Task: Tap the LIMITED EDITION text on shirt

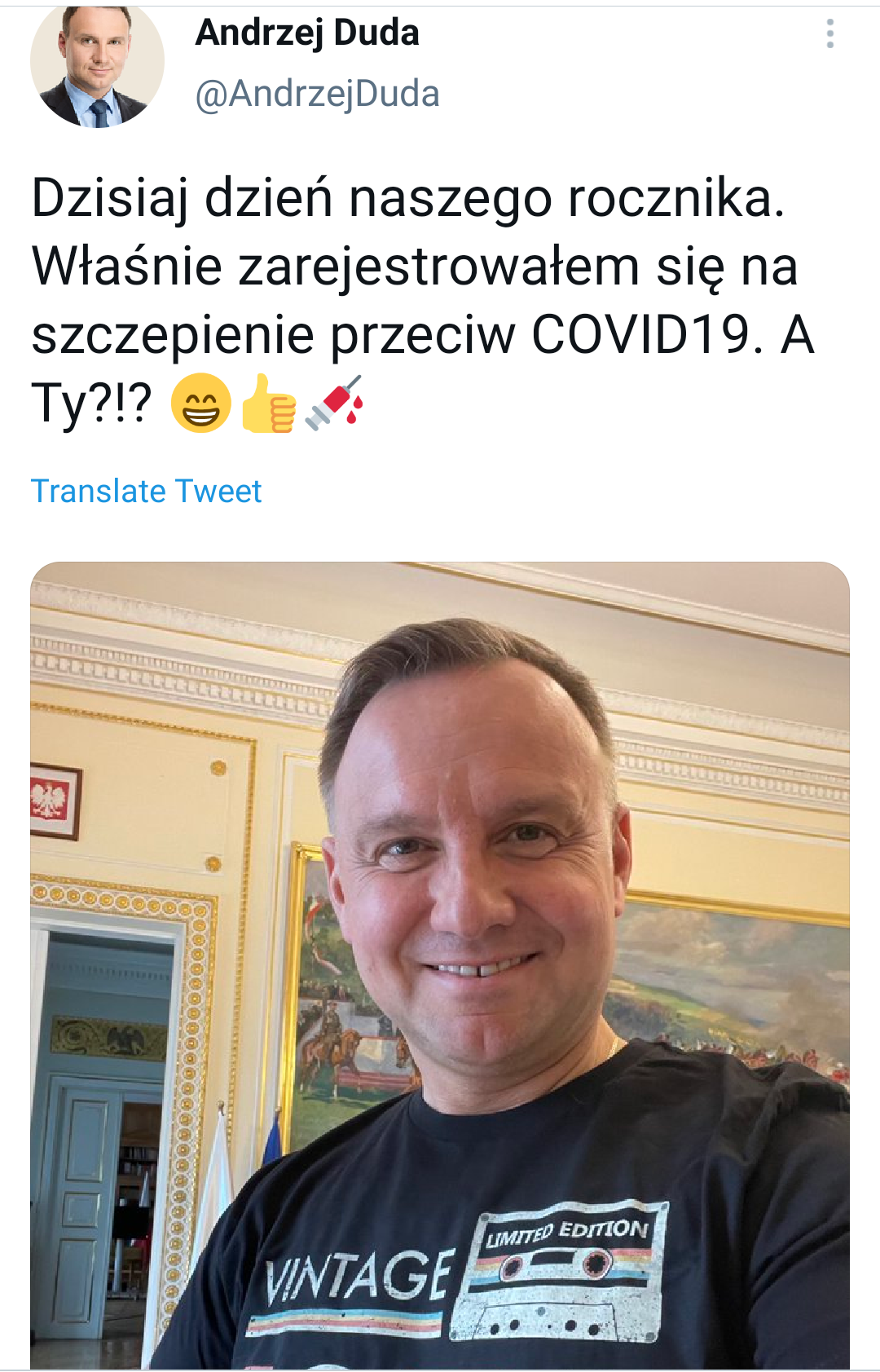Action: (568, 1233)
